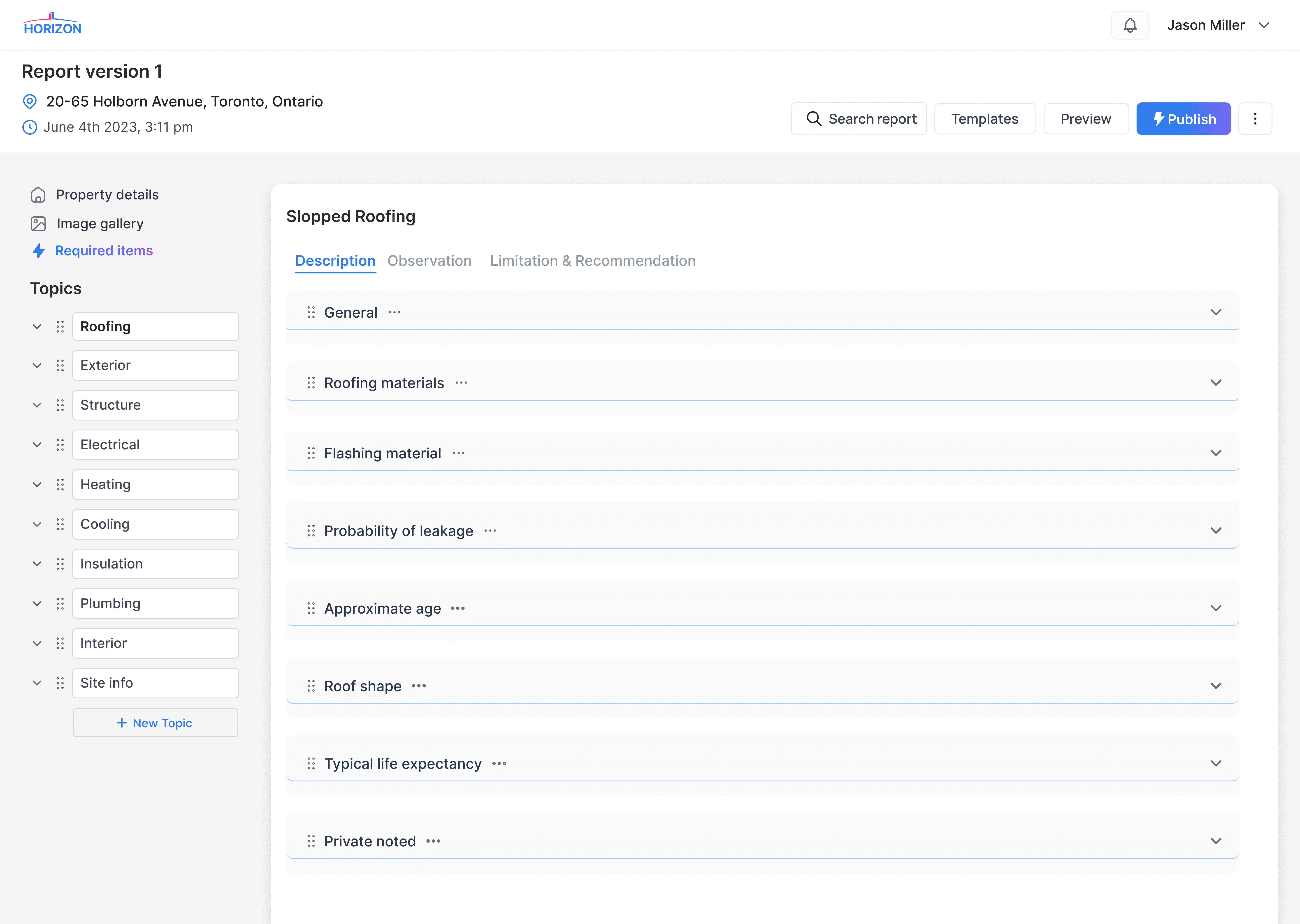Click the drag handle next to Cooling topic
1300x924 pixels.
[x=60, y=524]
